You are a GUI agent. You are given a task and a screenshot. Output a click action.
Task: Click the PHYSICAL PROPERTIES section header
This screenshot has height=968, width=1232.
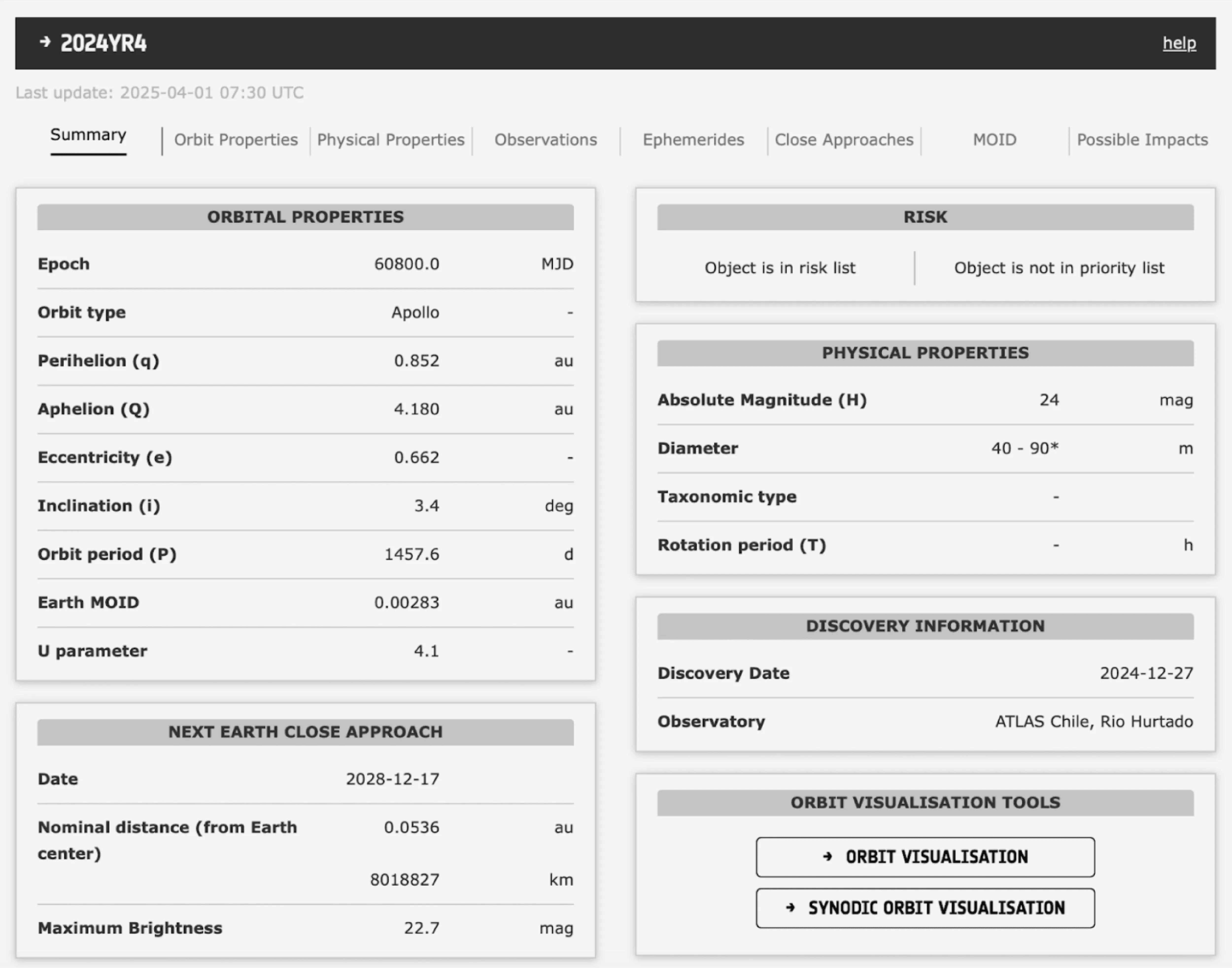pyautogui.click(x=925, y=353)
